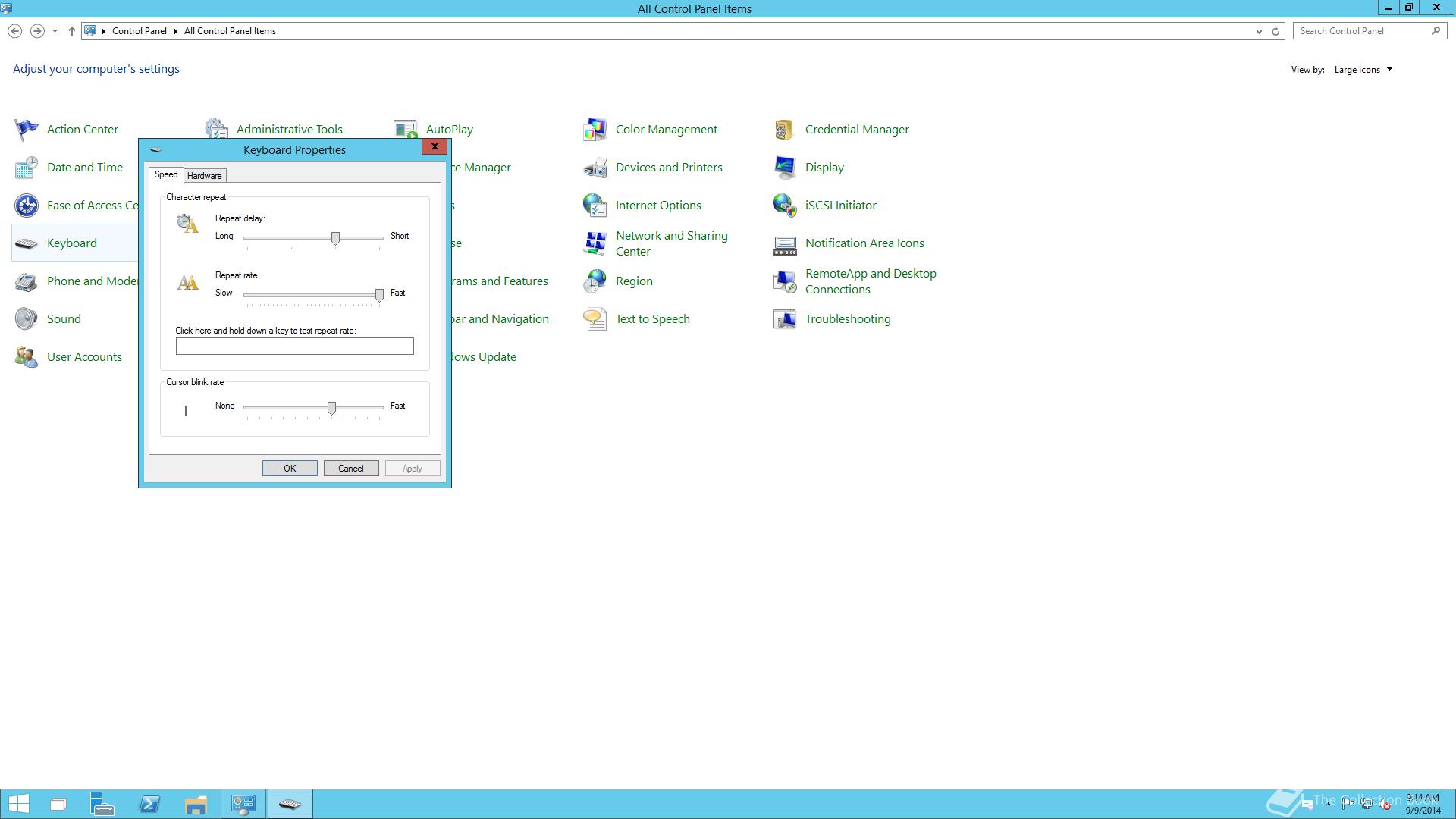Expand the View by Large icons dropdown
Viewport: 1456px width, 819px height.
tap(1363, 70)
